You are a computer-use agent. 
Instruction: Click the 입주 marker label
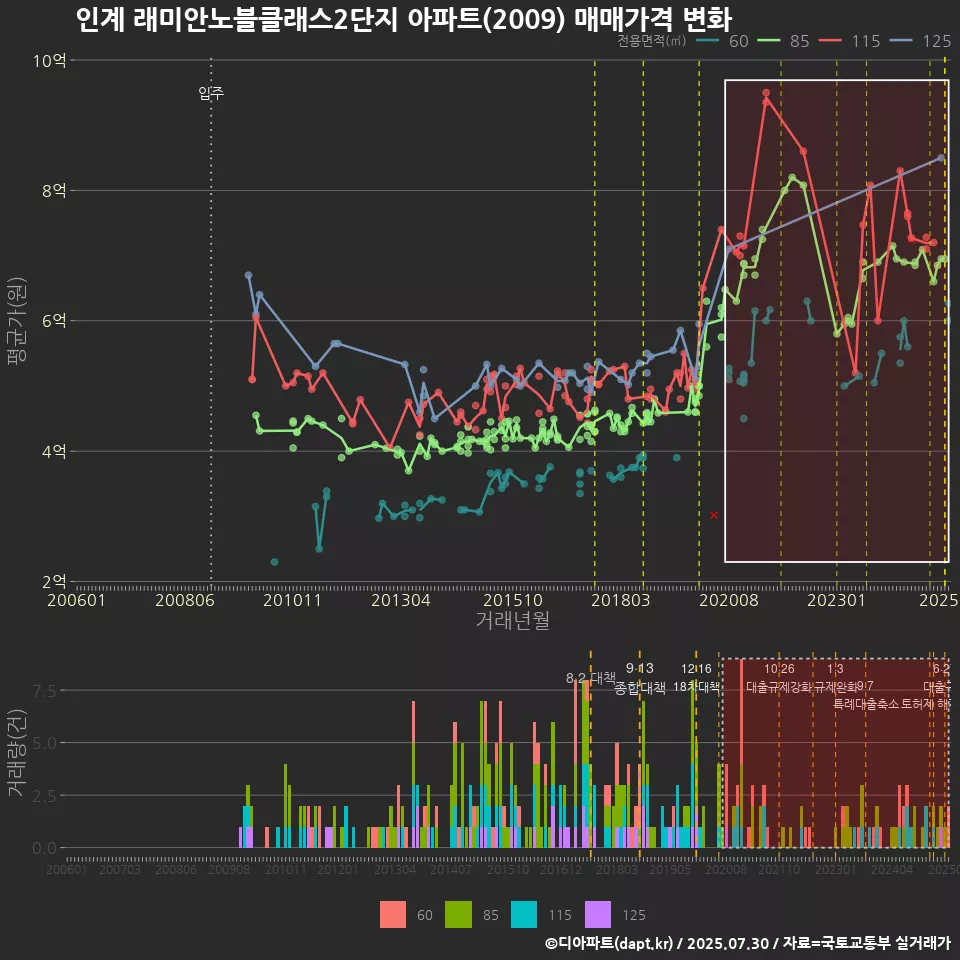[211, 93]
